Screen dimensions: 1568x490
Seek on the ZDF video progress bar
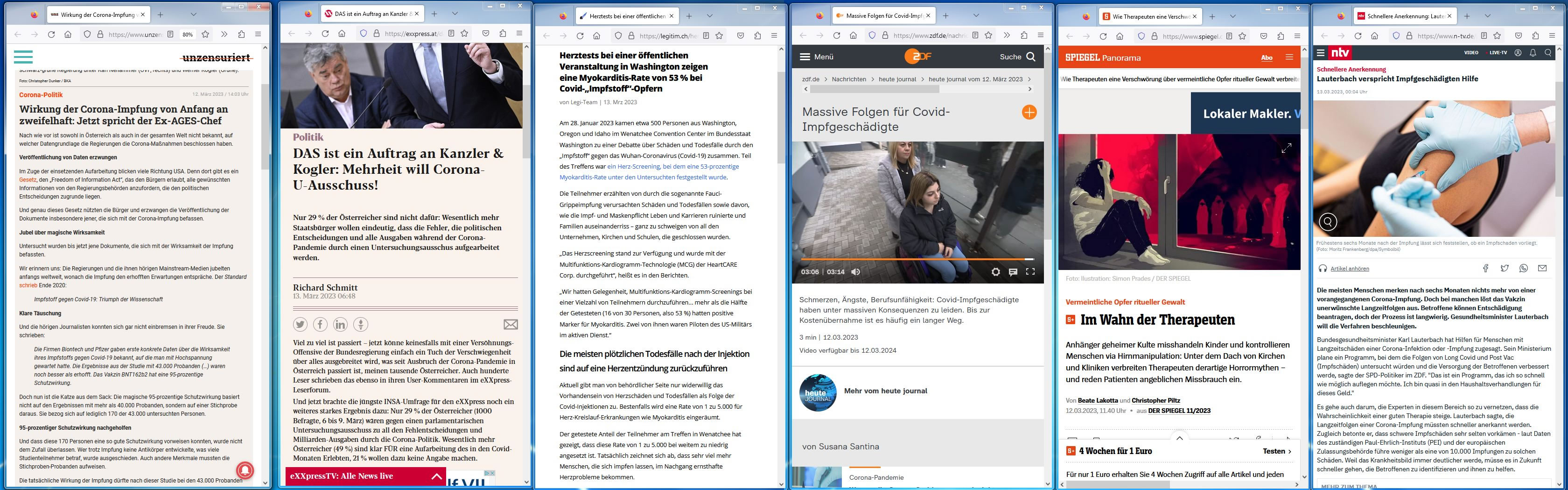917,259
